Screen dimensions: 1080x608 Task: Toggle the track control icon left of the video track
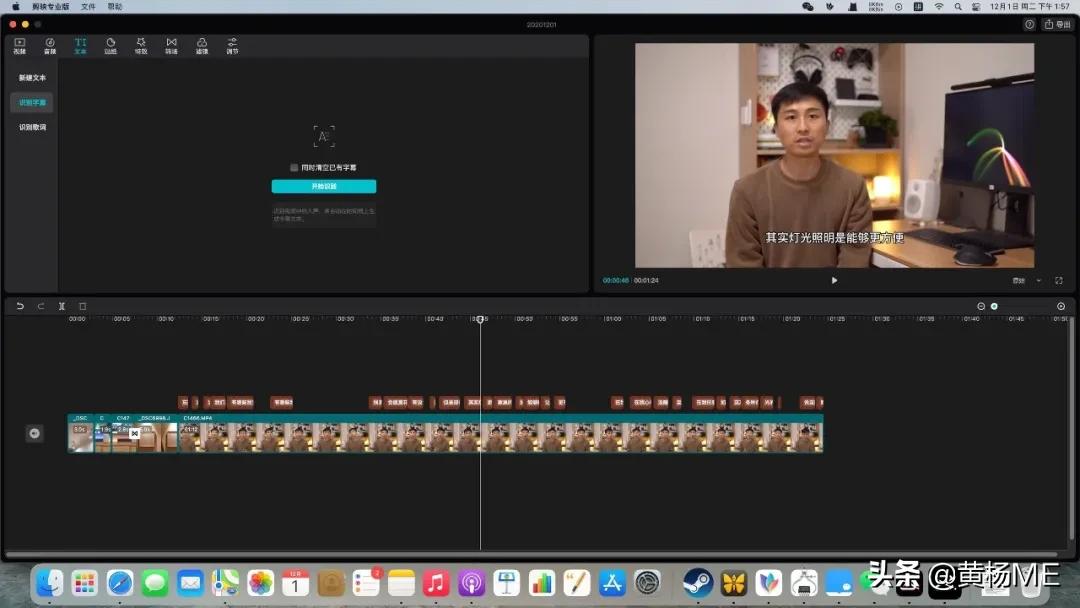point(34,433)
